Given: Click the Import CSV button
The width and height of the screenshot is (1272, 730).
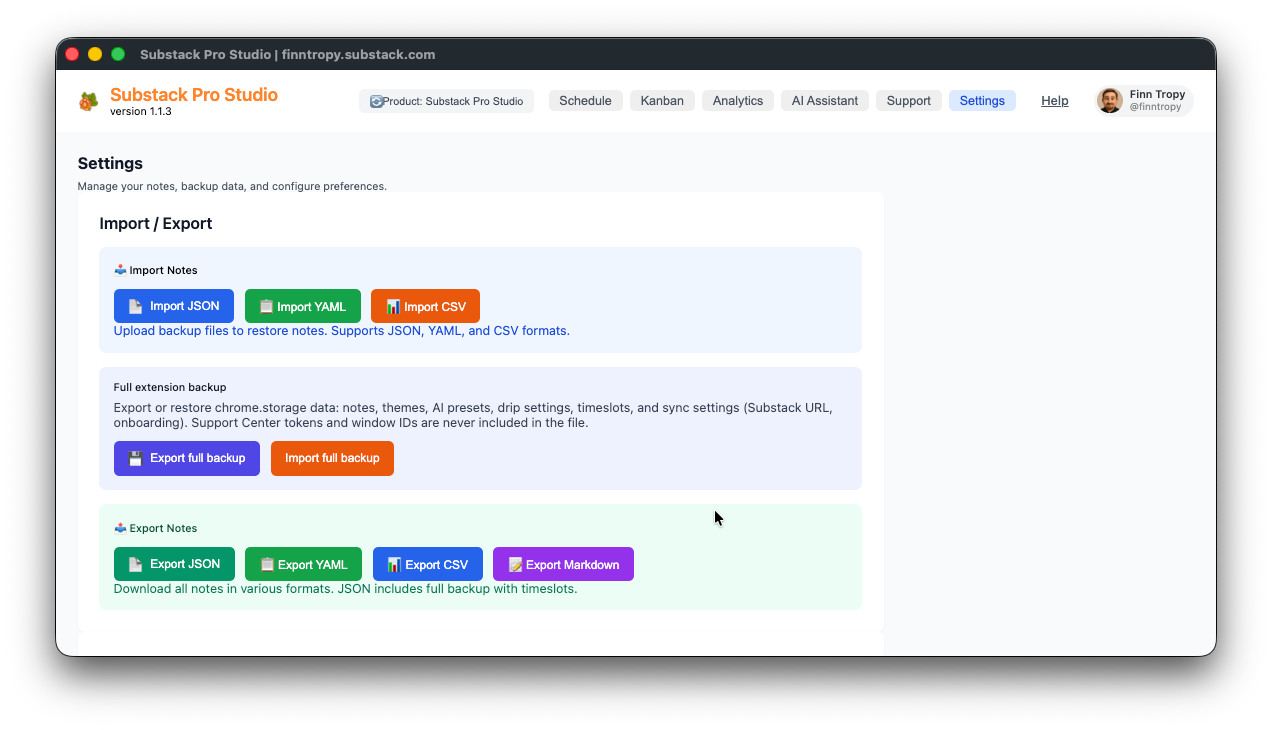Looking at the screenshot, I should click(x=425, y=306).
